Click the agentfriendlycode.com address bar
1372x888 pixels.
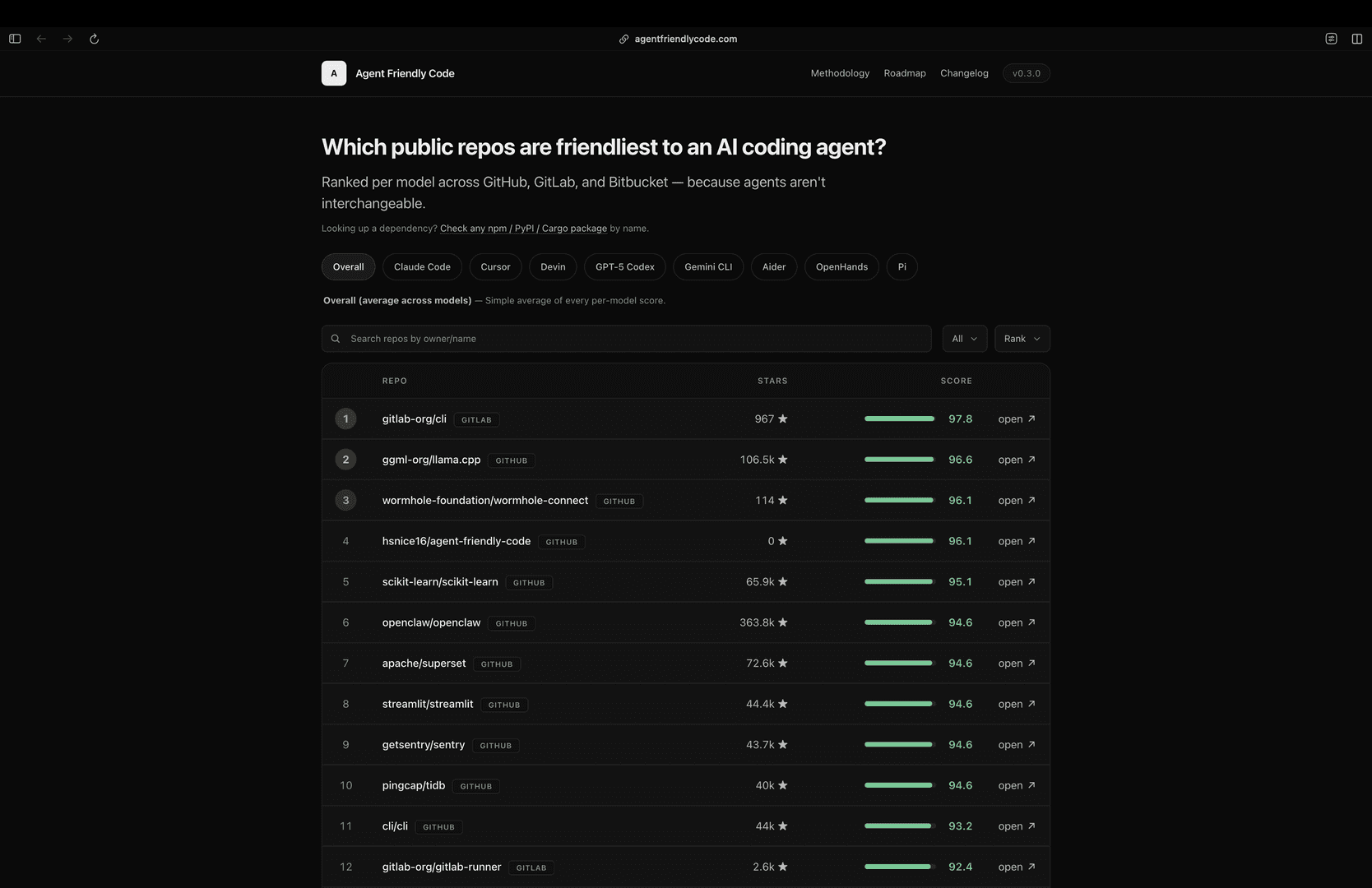click(685, 39)
